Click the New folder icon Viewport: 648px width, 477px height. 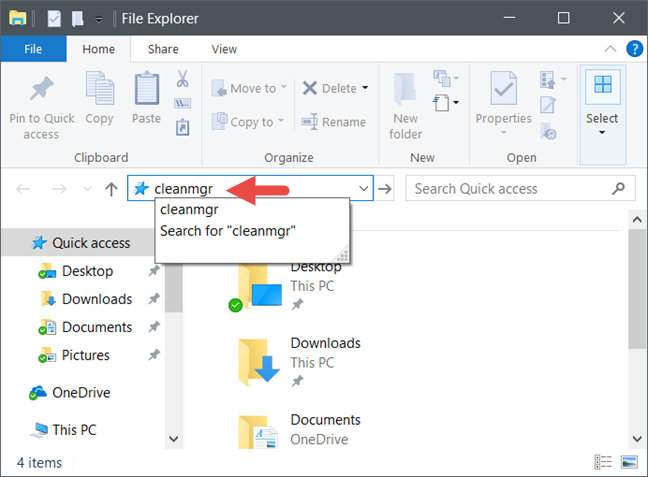tap(405, 88)
